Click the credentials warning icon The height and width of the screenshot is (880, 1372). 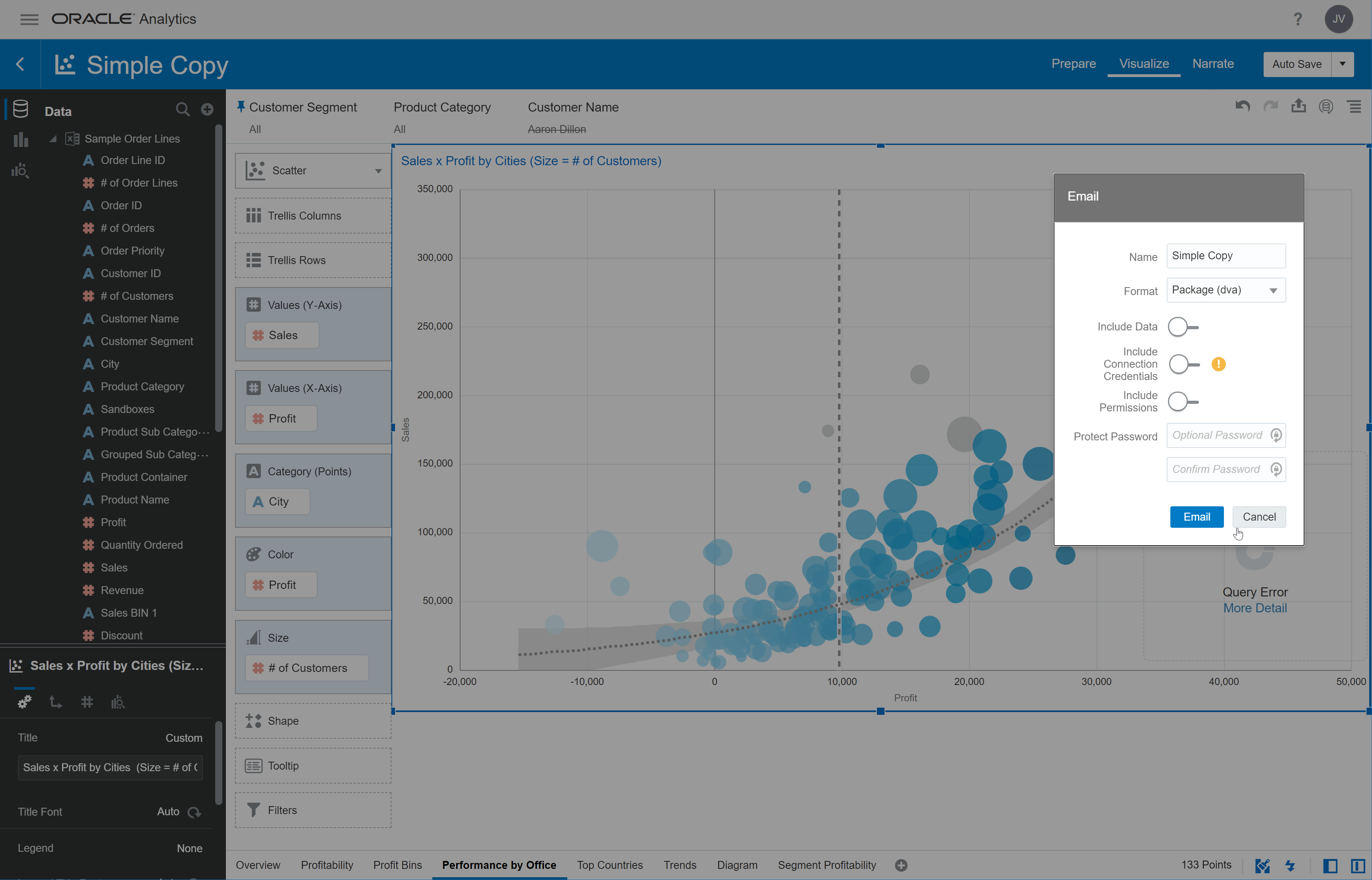(x=1218, y=364)
